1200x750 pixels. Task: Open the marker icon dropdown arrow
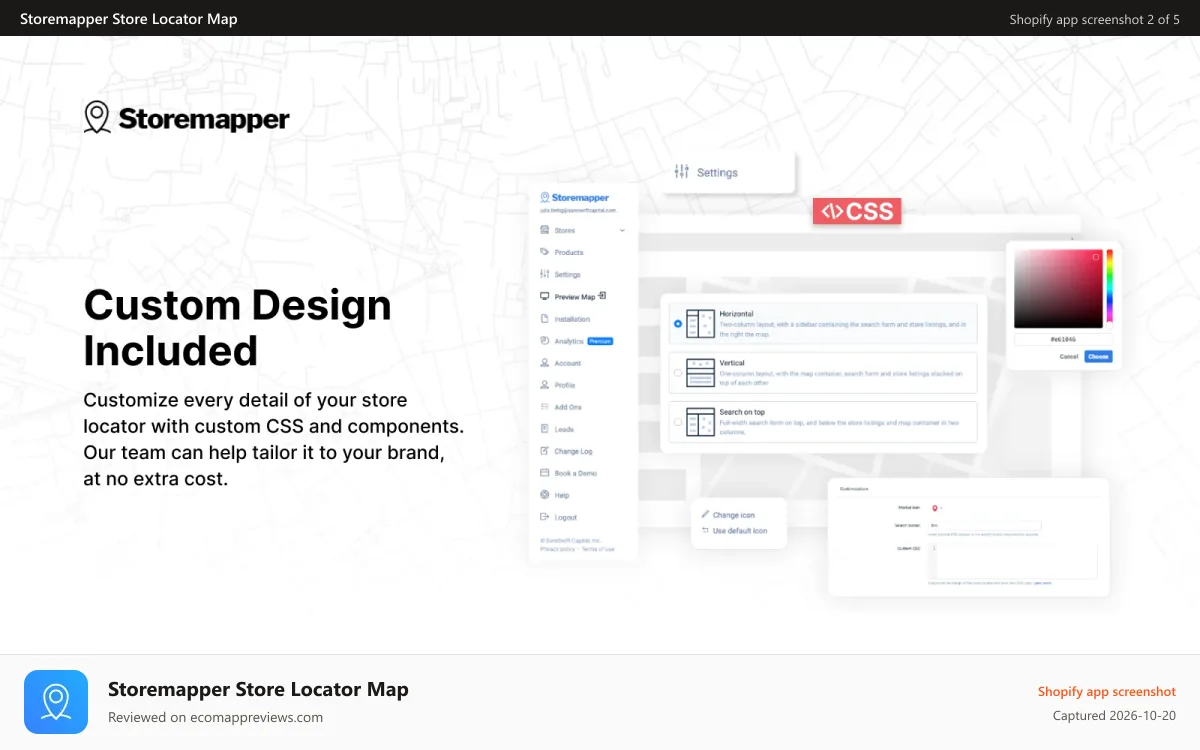coord(942,509)
